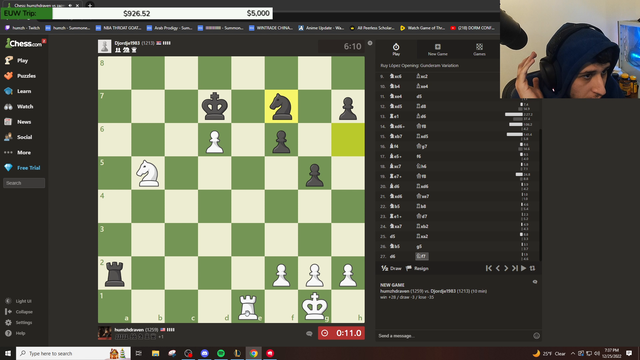Go to move 27 white d6
Screen dimensions: 640x360
[393, 256]
